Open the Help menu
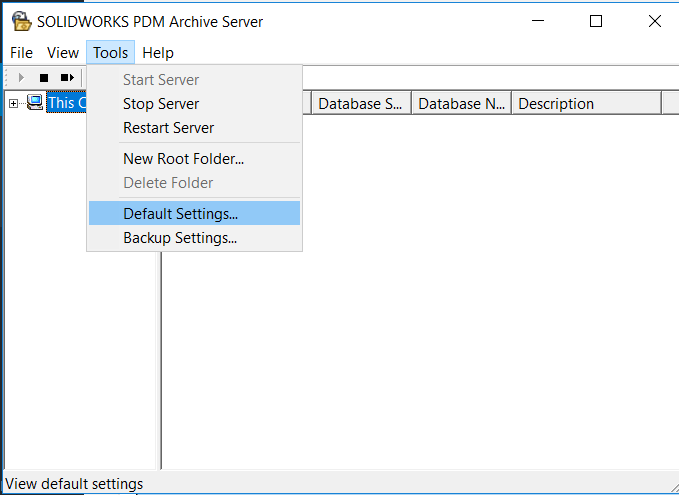 point(157,53)
